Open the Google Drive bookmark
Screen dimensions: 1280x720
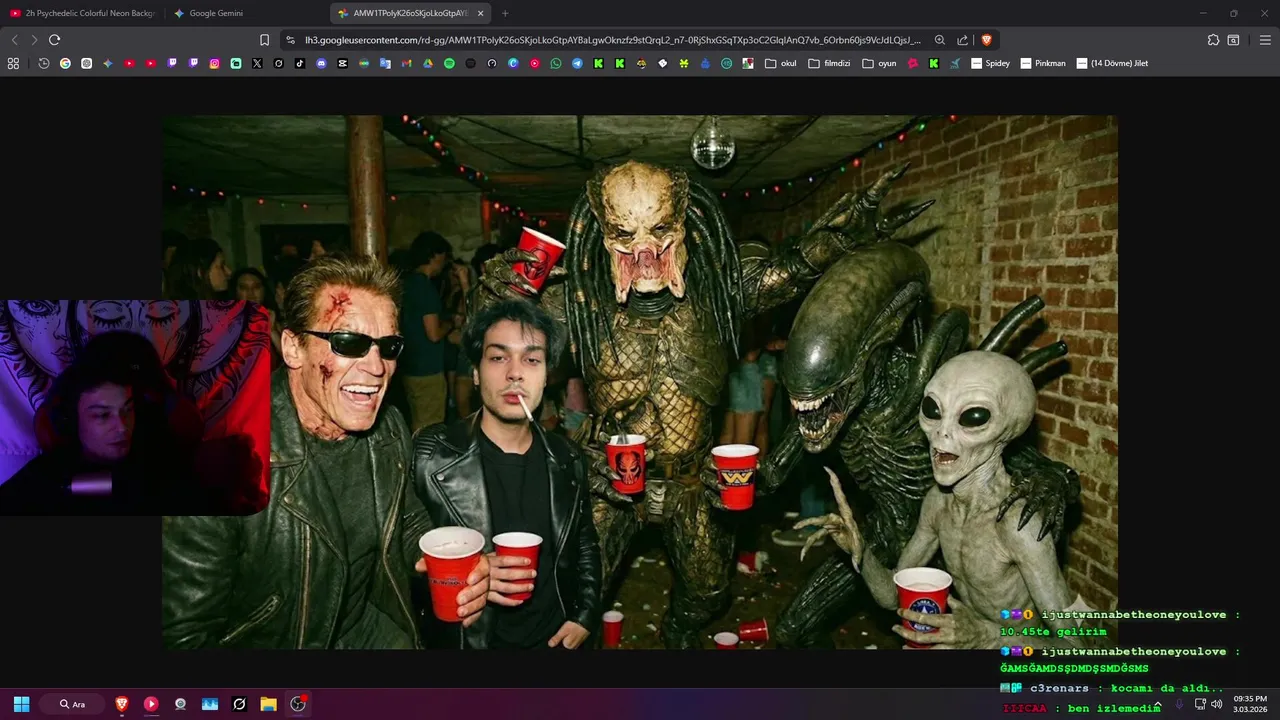tap(428, 63)
